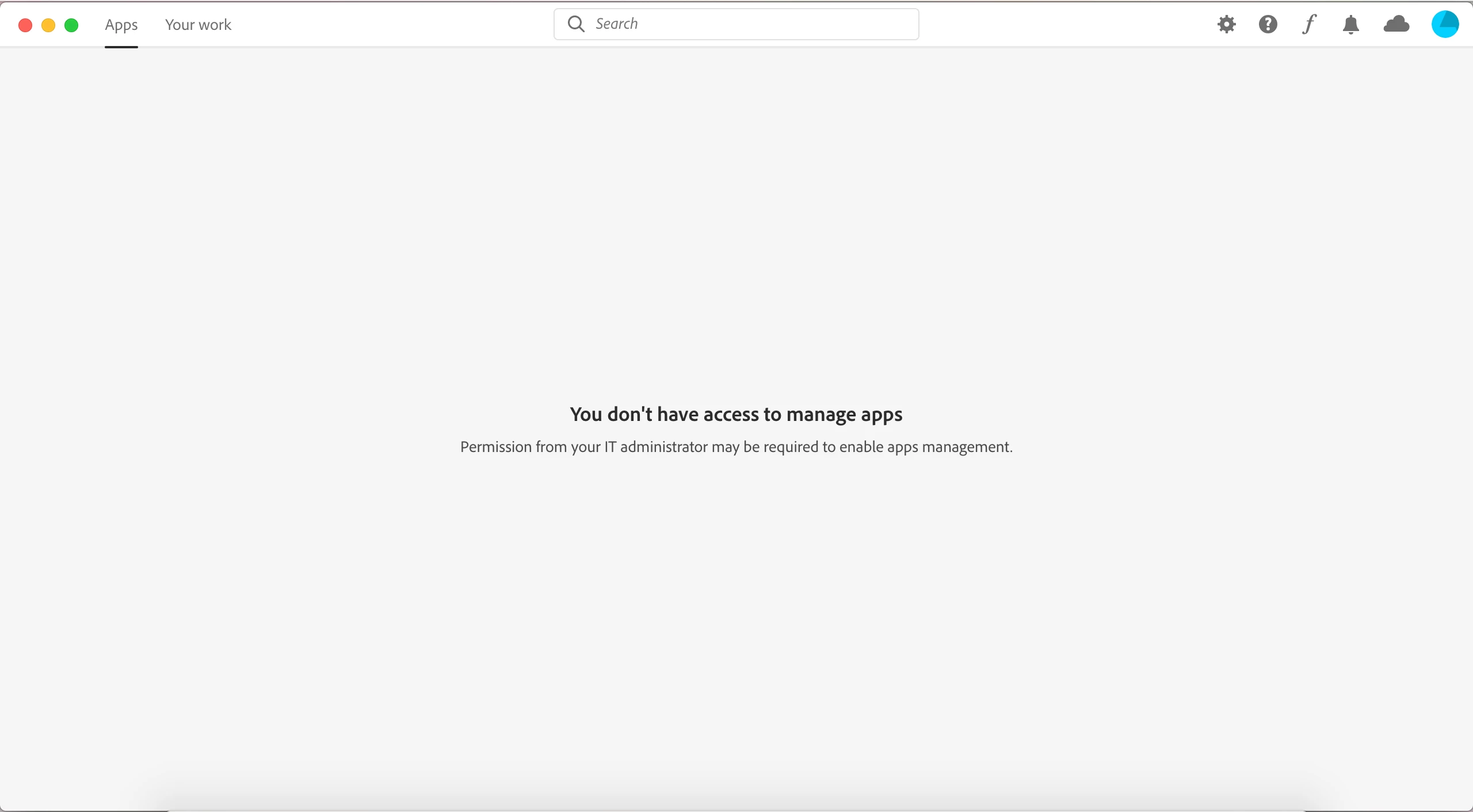Show notifications with the bell icon
The image size is (1473, 812).
1350,25
